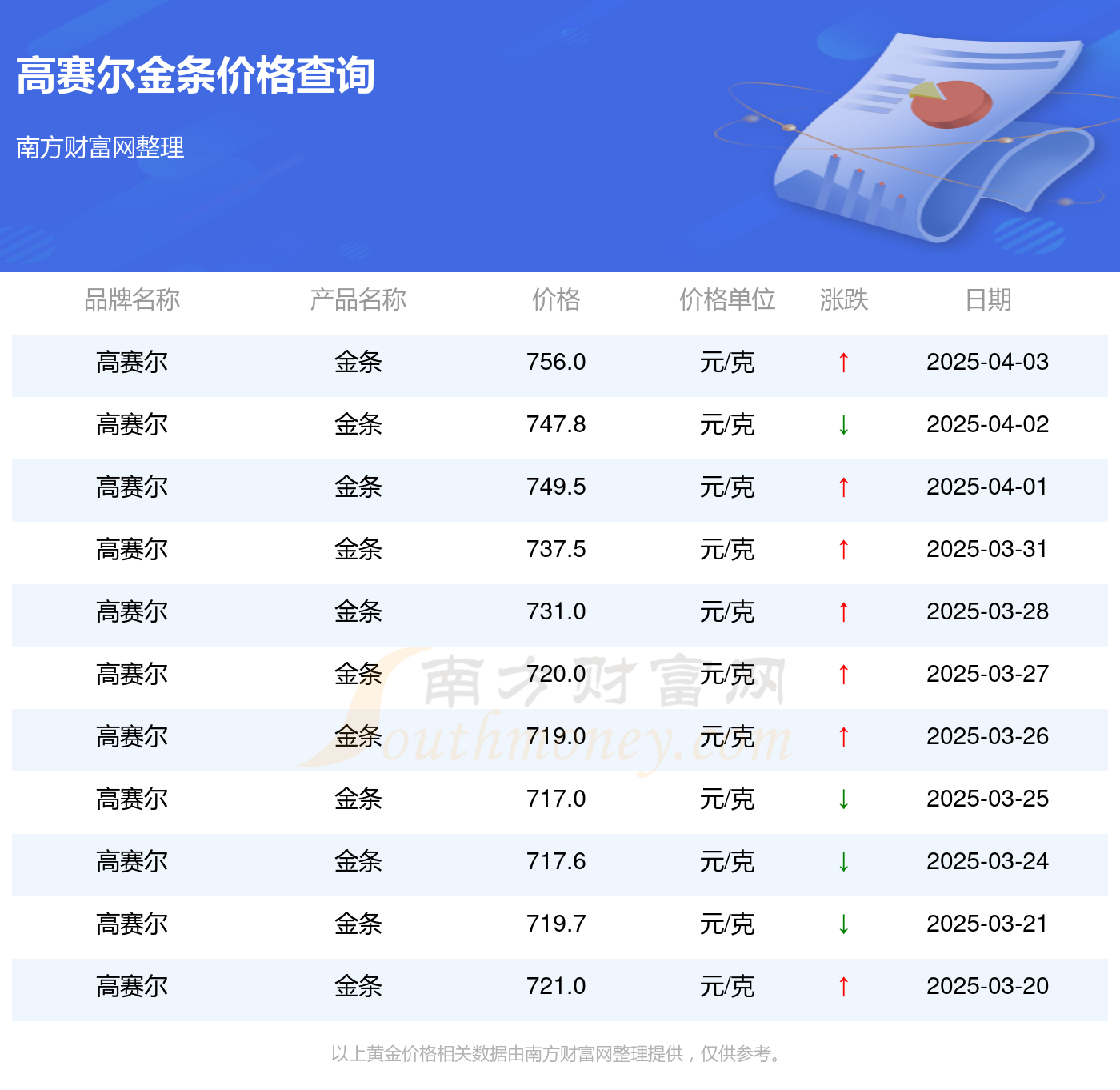
Task: Click 元/克 in the 2025-03-20 row
Action: tap(727, 987)
